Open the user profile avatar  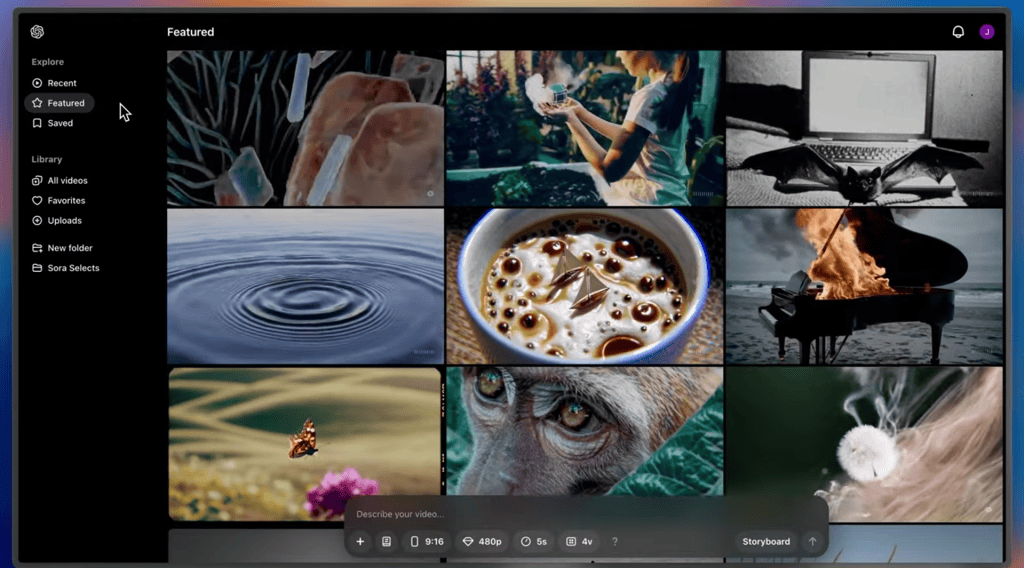point(987,32)
